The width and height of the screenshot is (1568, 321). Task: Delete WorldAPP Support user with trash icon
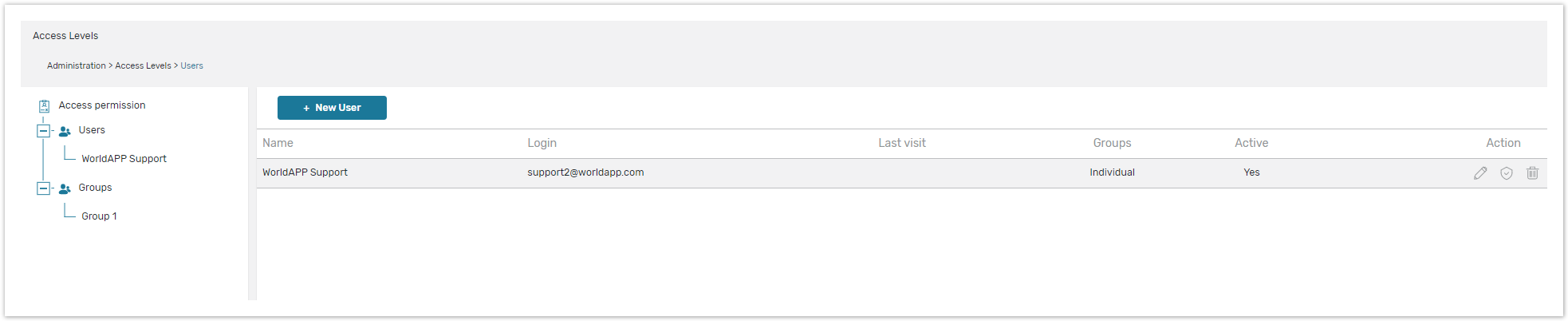(1532, 173)
